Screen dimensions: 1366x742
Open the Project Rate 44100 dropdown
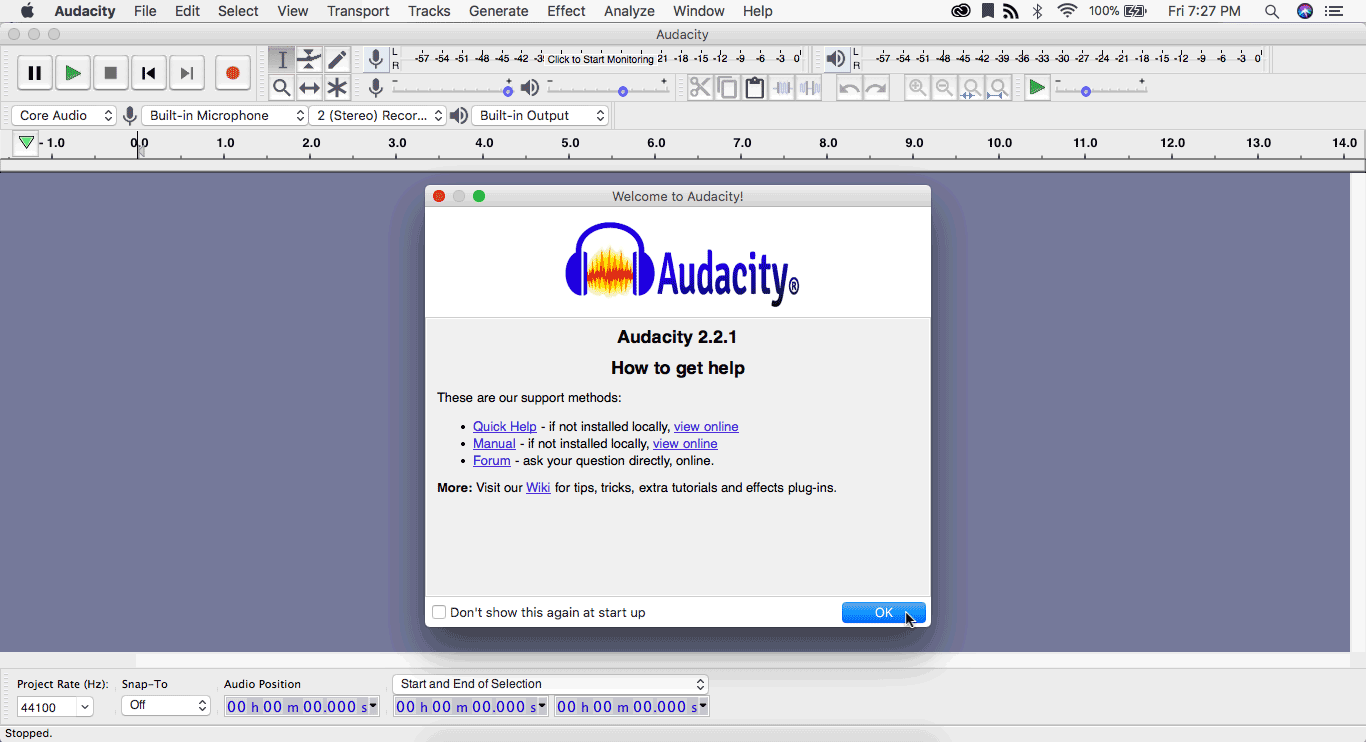[x=55, y=707]
